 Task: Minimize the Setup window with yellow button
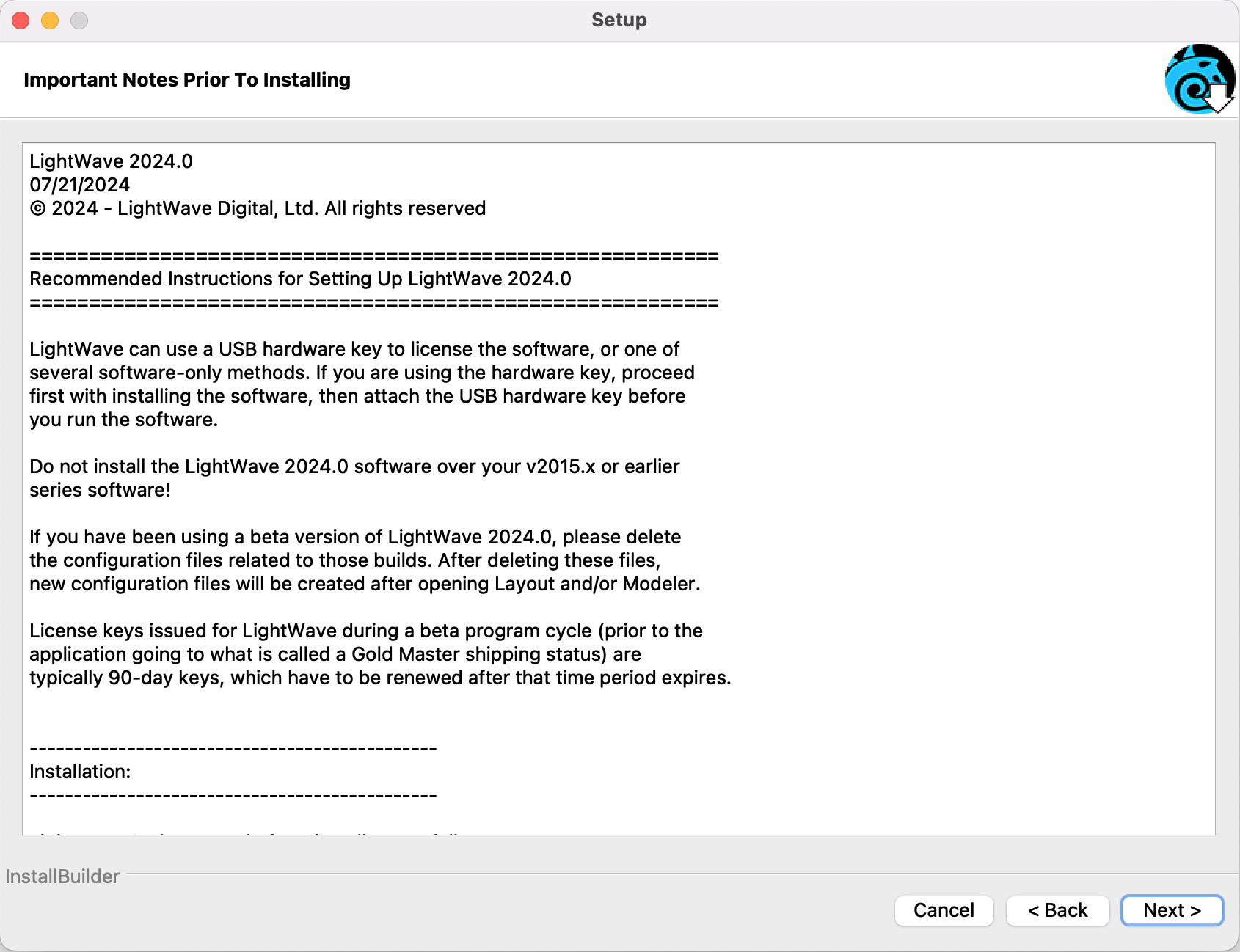tap(50, 21)
